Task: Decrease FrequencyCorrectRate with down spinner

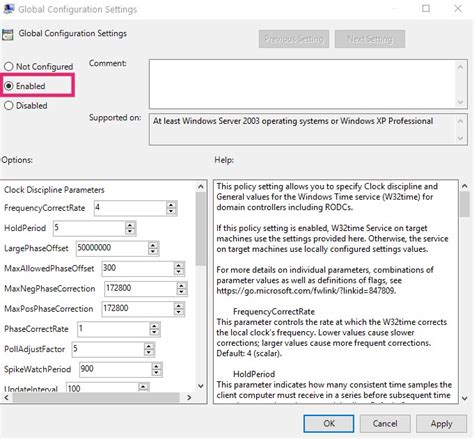Action: [x=171, y=212]
